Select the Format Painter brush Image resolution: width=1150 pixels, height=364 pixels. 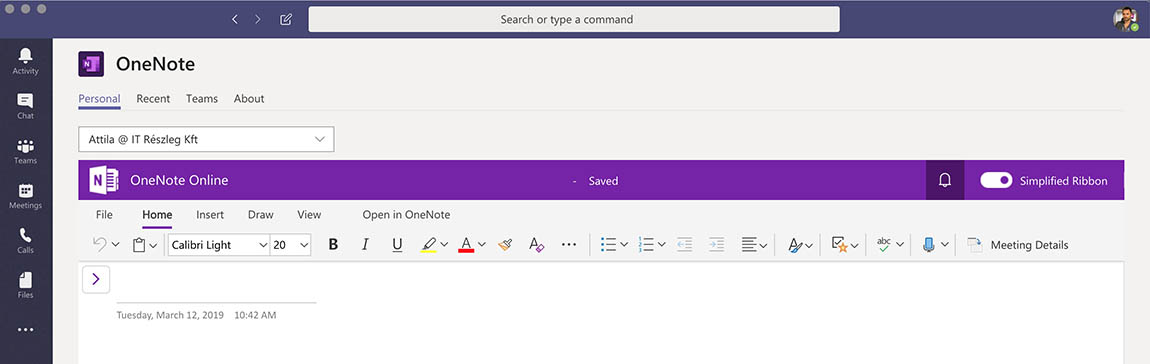point(505,244)
